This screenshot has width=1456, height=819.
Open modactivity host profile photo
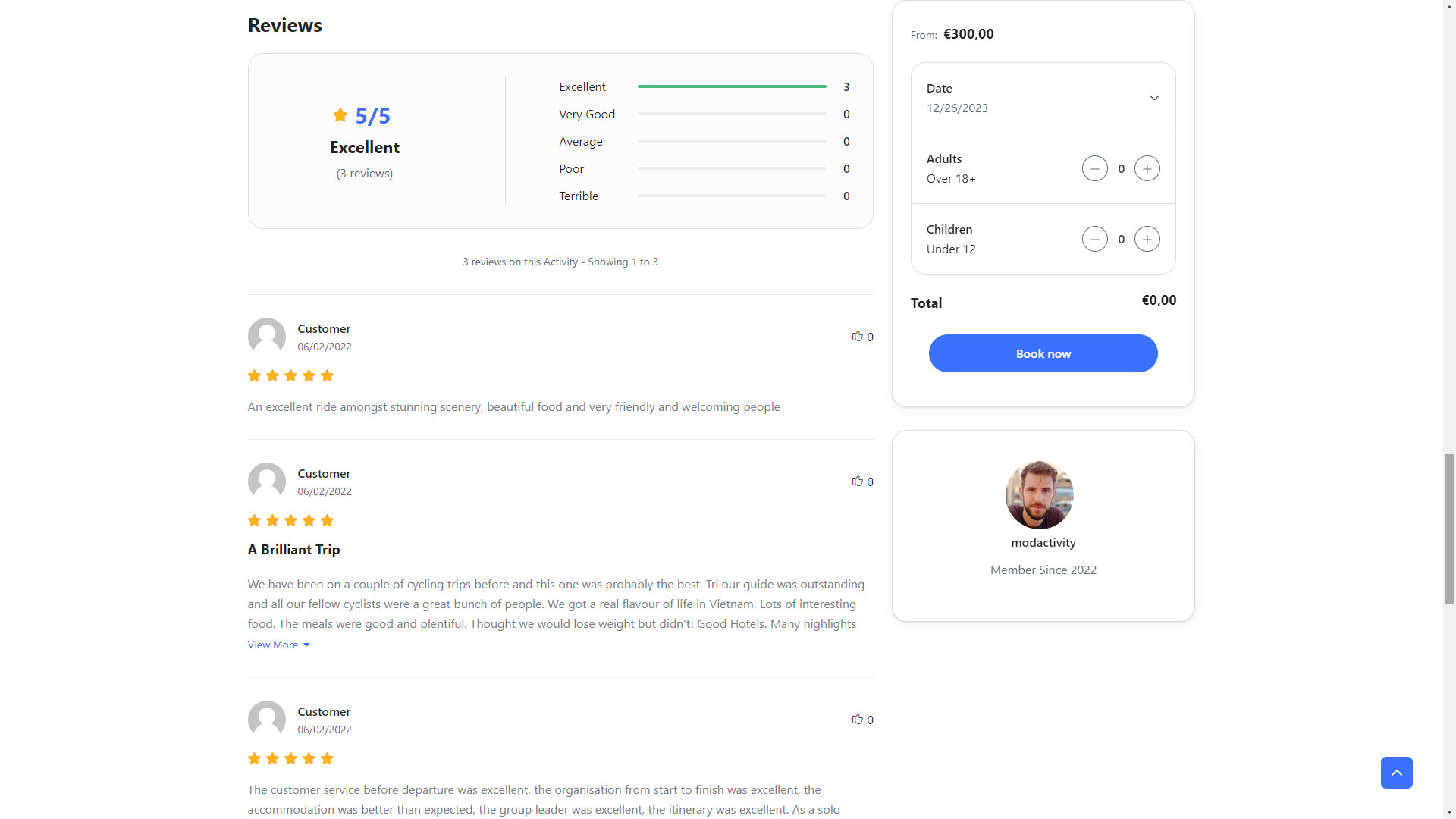pos(1039,494)
